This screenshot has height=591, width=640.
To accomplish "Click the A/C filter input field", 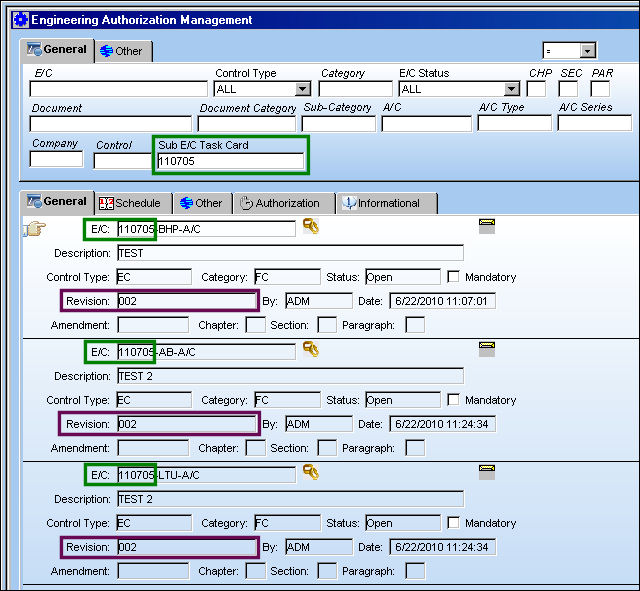I will point(427,124).
